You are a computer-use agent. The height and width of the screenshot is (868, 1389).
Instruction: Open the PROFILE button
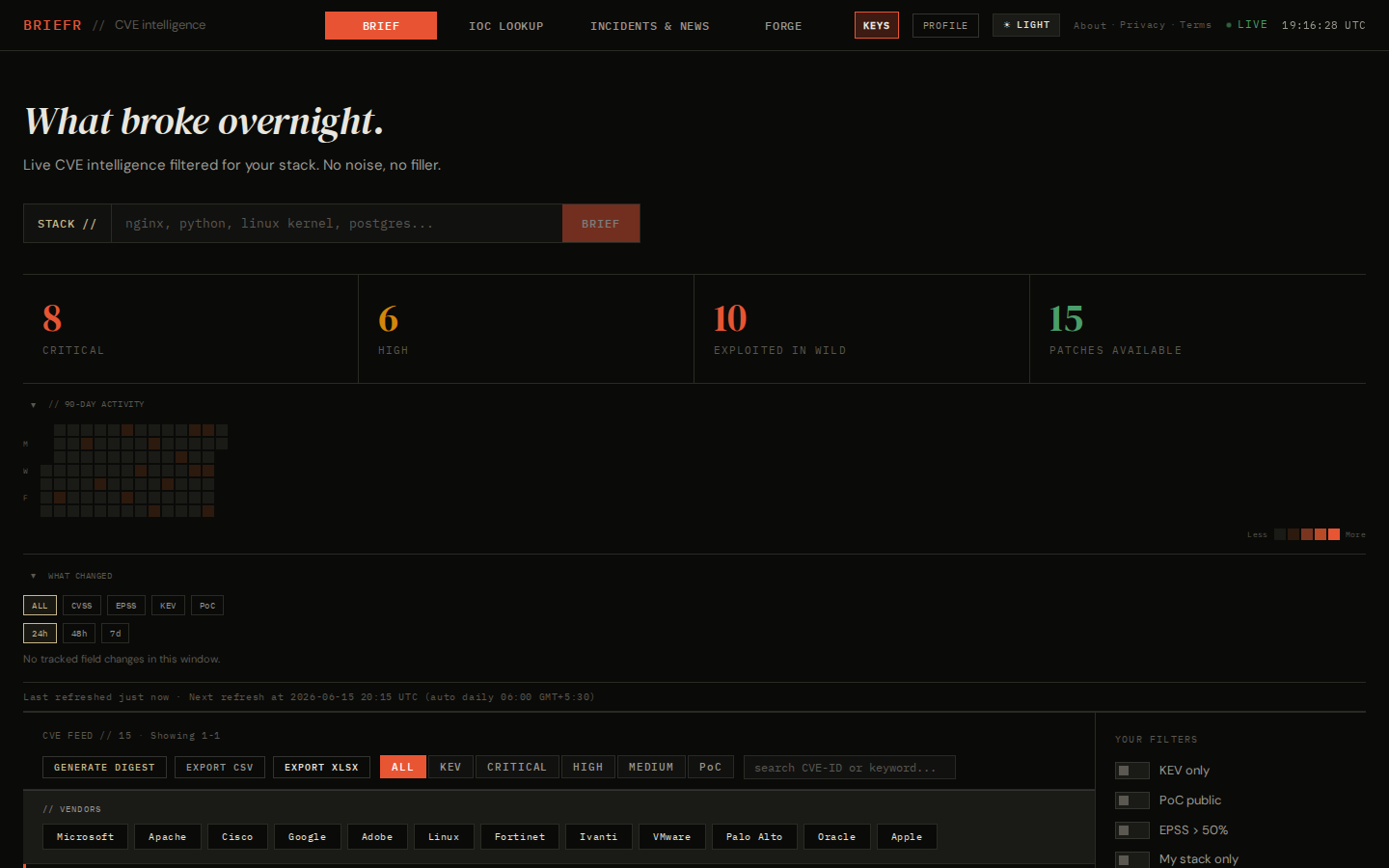click(945, 25)
